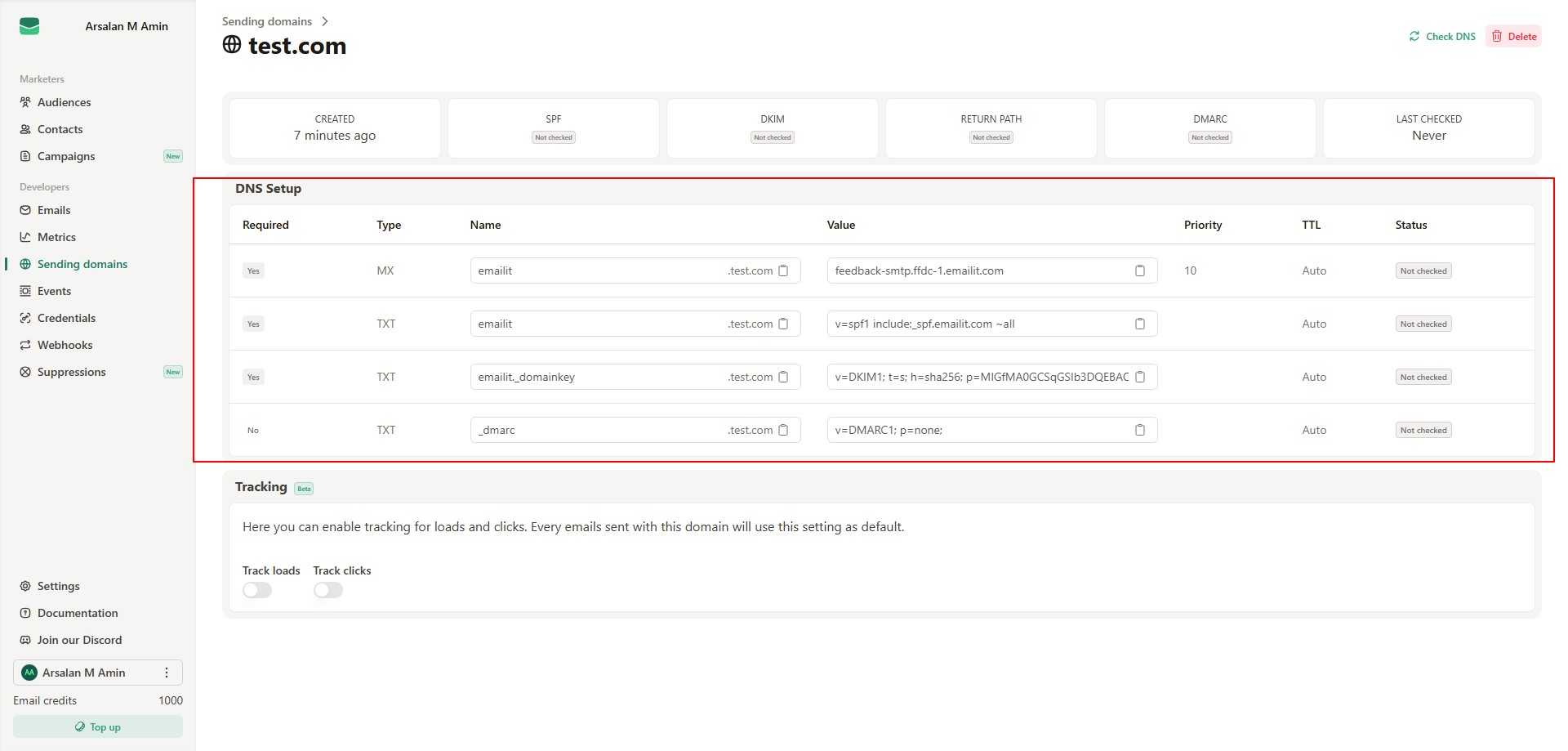Copy the SPF record value
The height and width of the screenshot is (751, 1568).
pos(1140,324)
